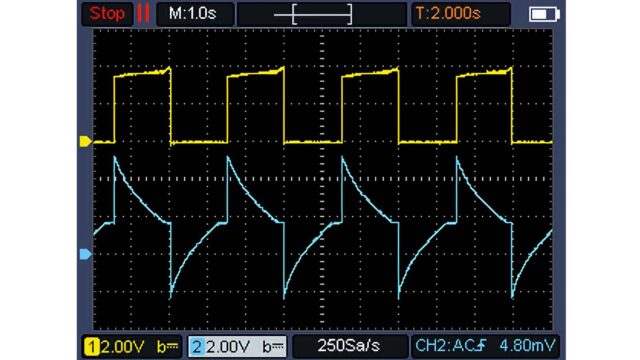The image size is (640, 360).
Task: Click the blue number 2 channel badge
Action: click(197, 347)
